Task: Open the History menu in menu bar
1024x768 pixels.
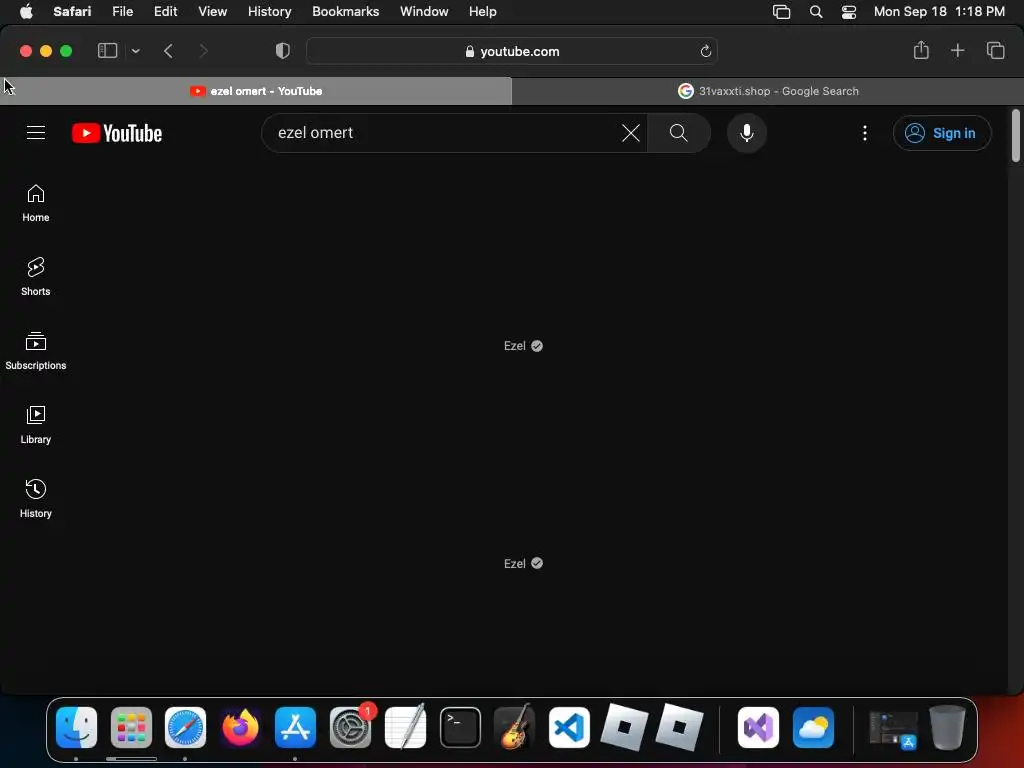Action: click(x=269, y=12)
